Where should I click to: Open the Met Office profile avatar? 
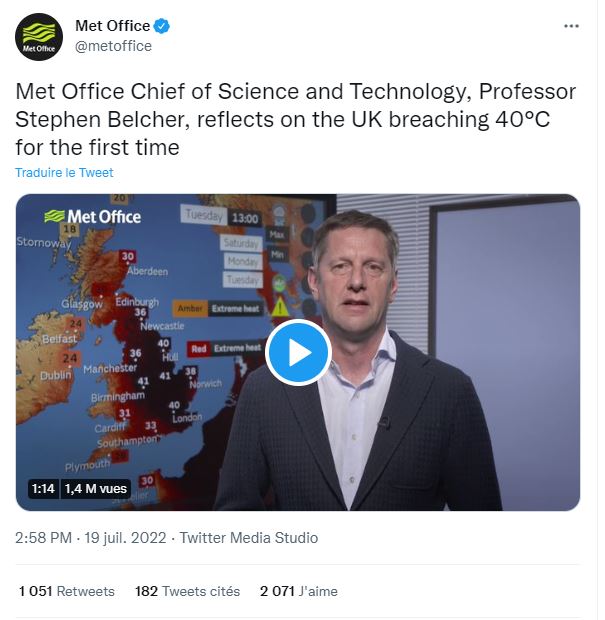[x=39, y=36]
